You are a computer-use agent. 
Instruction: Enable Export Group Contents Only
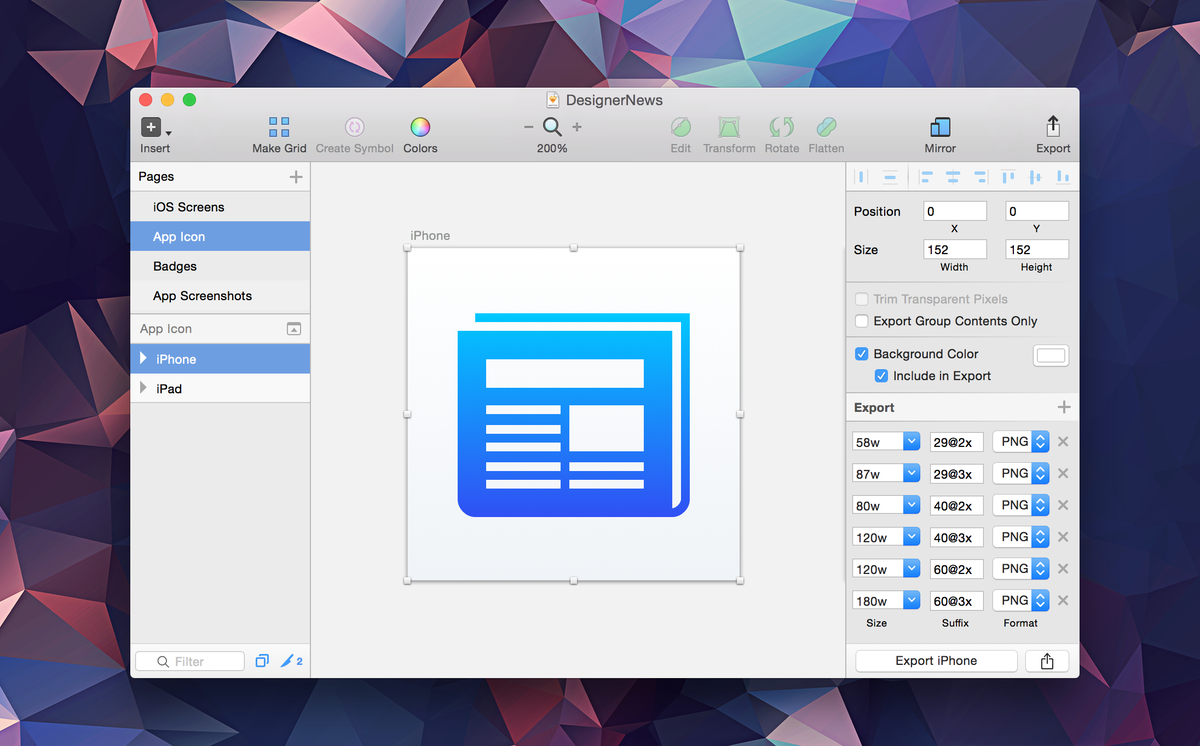(861, 321)
